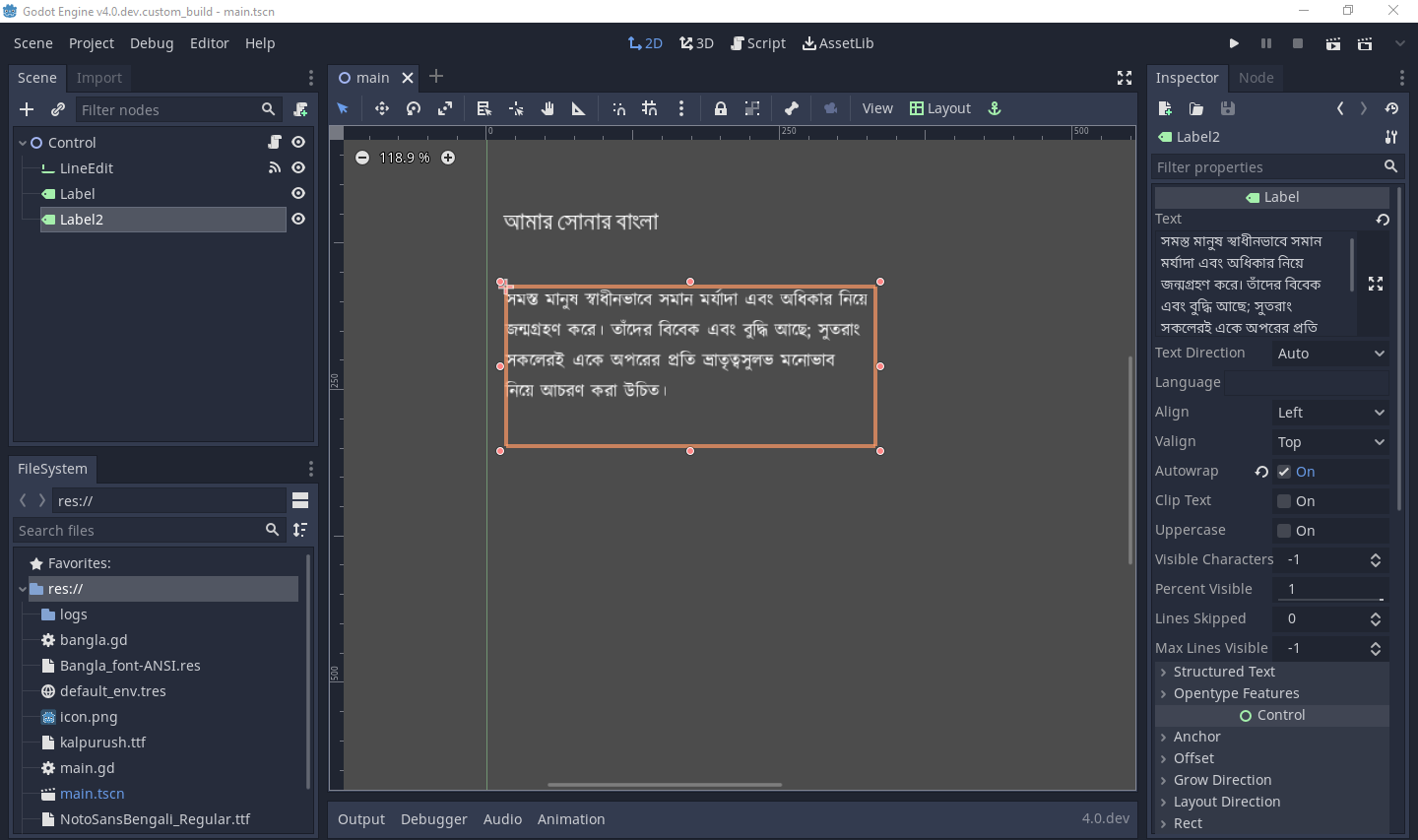Screen dimensions: 1418x840
Task: Select the Scale mode tool
Action: [x=445, y=108]
